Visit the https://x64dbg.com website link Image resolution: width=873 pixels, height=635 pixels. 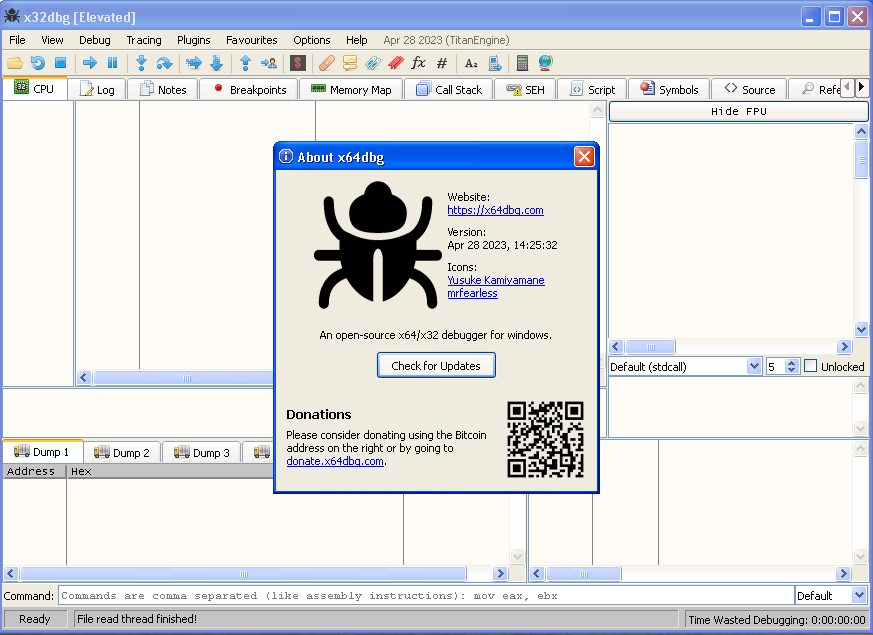494,210
